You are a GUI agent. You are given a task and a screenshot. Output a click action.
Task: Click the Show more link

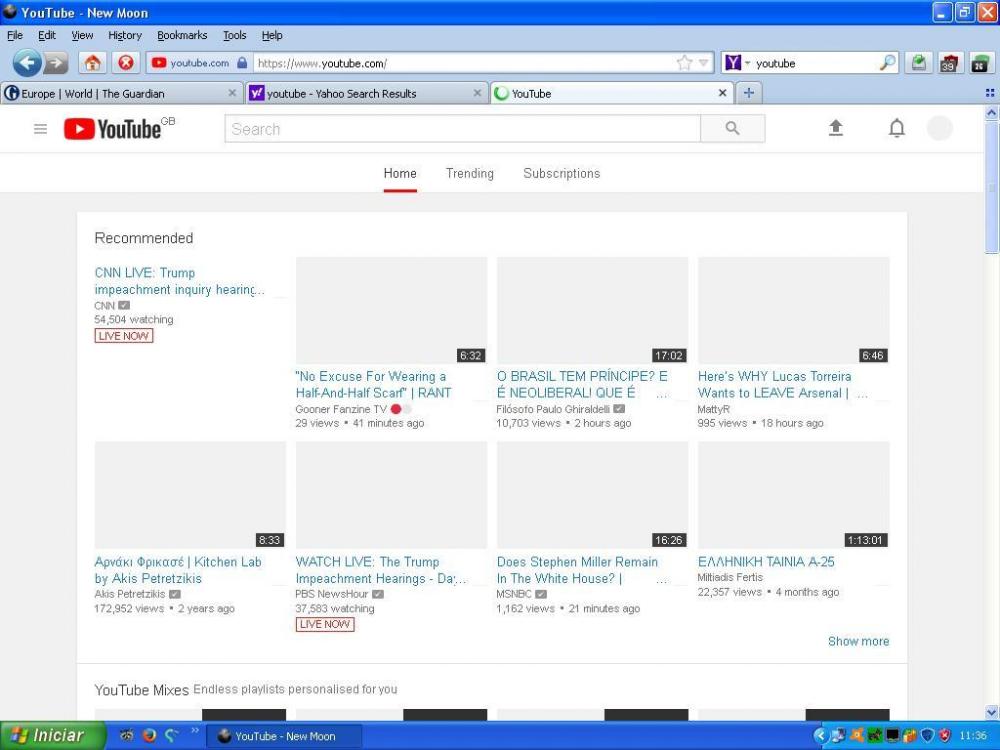pyautogui.click(x=858, y=641)
